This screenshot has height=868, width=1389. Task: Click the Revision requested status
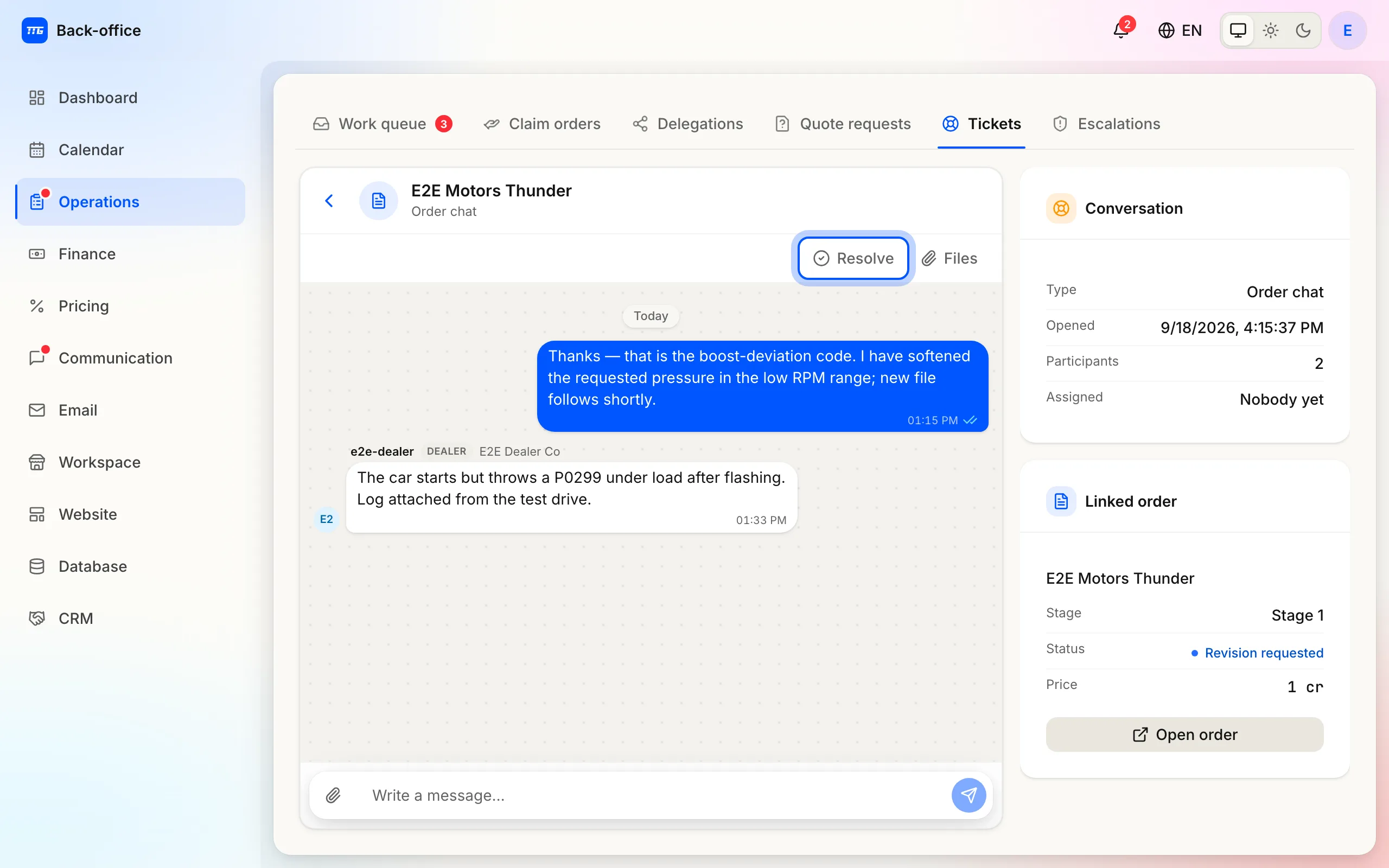[1257, 653]
